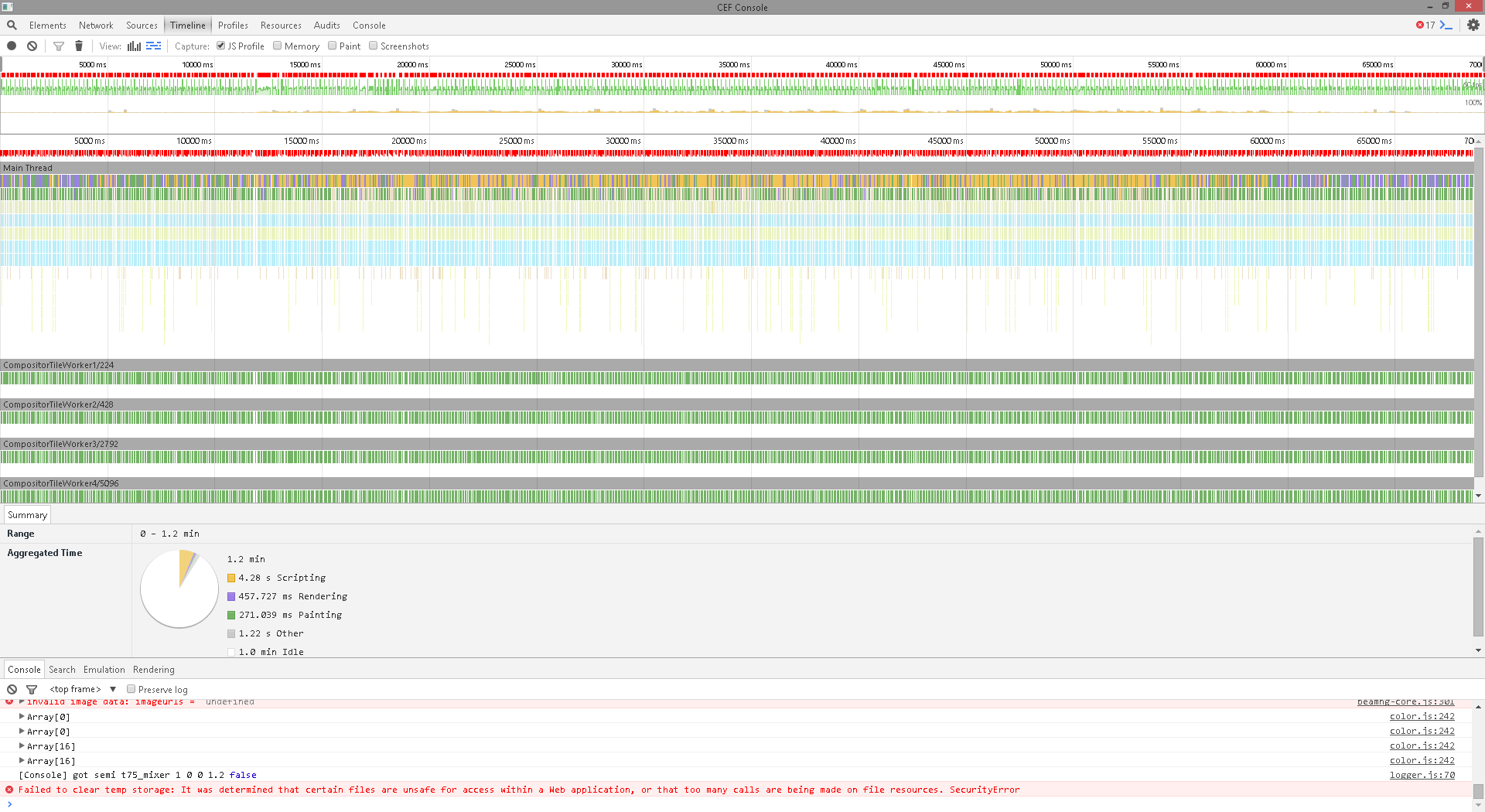This screenshot has width=1485, height=812.
Task: Select the Summary tab
Action: click(27, 515)
